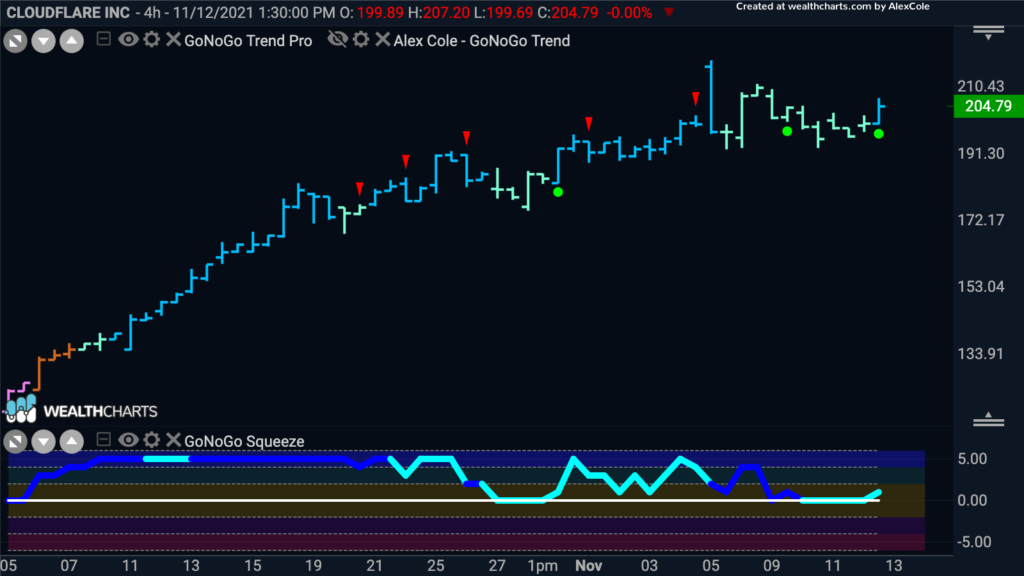Click the 5.00 Squeeze axis label
The image size is (1024, 576).
(x=972, y=459)
